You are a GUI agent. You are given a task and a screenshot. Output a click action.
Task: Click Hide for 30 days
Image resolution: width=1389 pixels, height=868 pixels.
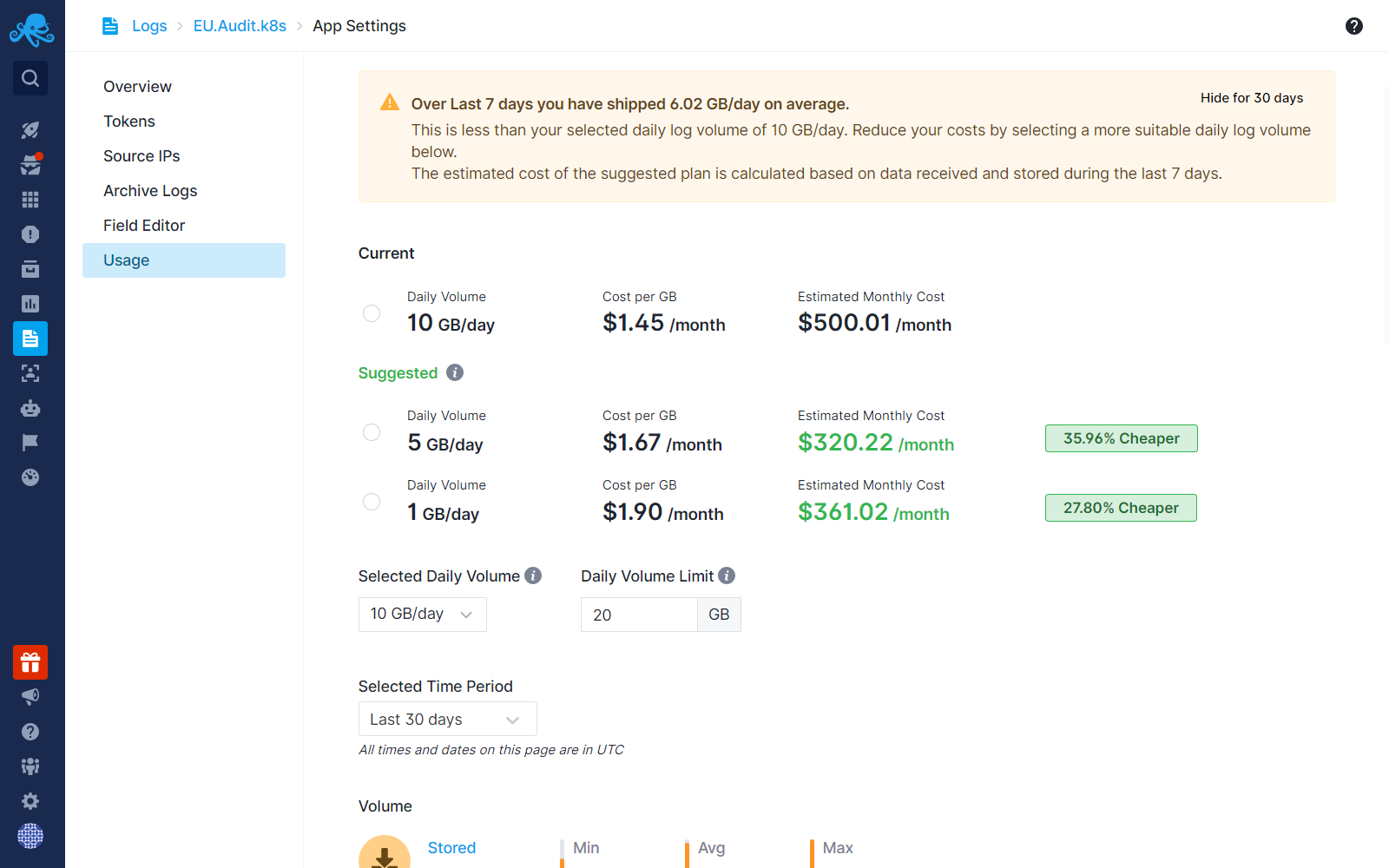click(x=1252, y=98)
